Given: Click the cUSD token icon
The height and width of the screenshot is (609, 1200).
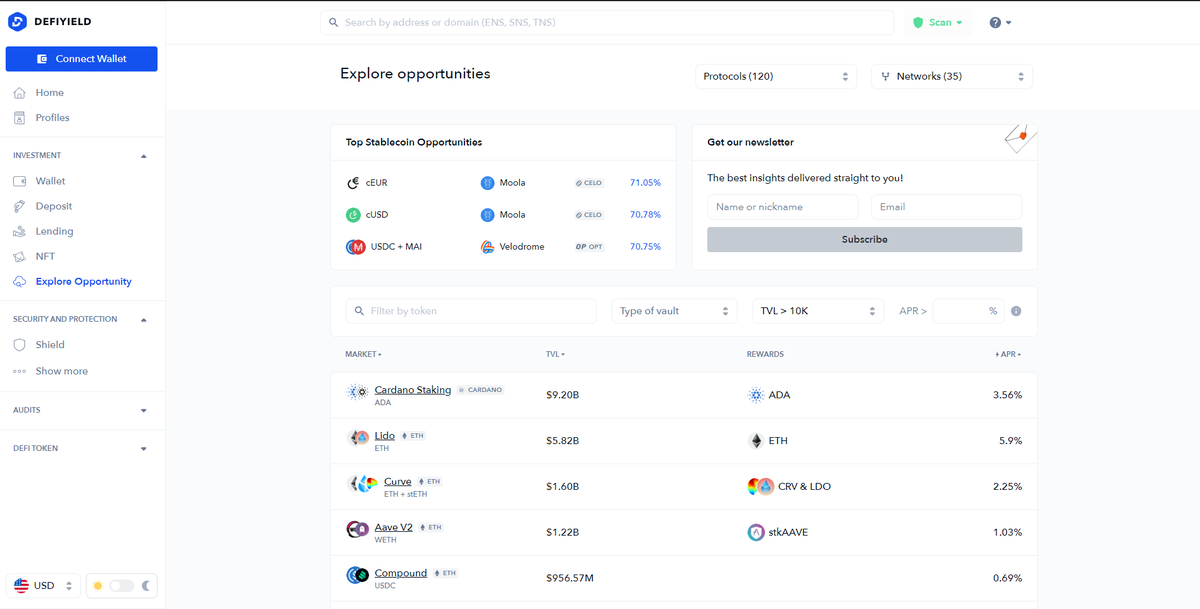Looking at the screenshot, I should pyautogui.click(x=353, y=215).
